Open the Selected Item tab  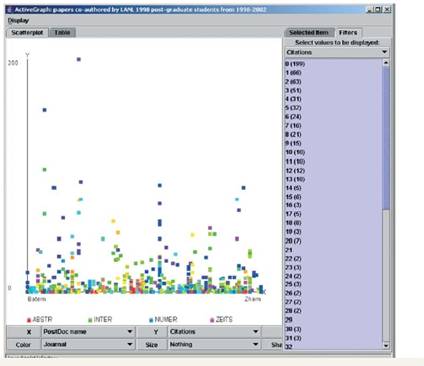[309, 32]
